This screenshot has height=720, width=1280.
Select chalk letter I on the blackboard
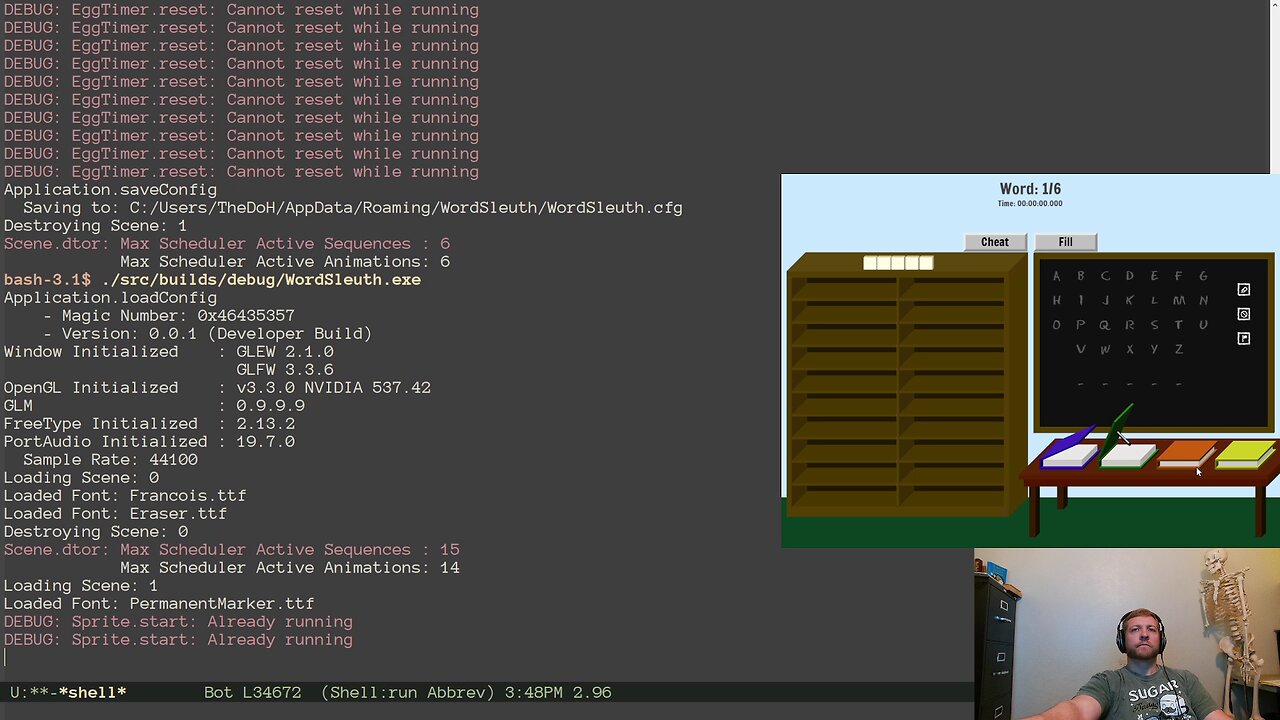1081,300
